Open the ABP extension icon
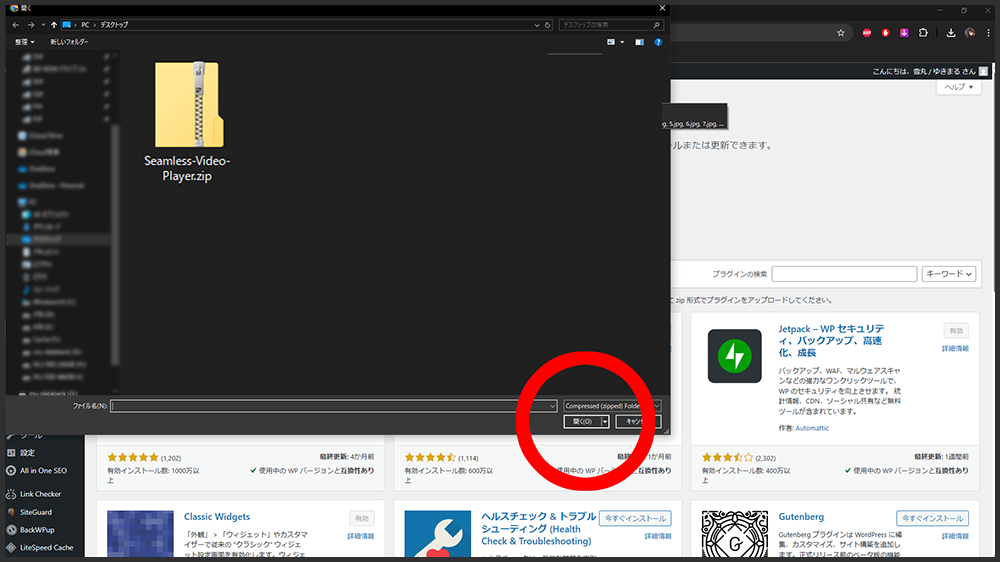The image size is (1000, 562). pyautogui.click(x=867, y=33)
